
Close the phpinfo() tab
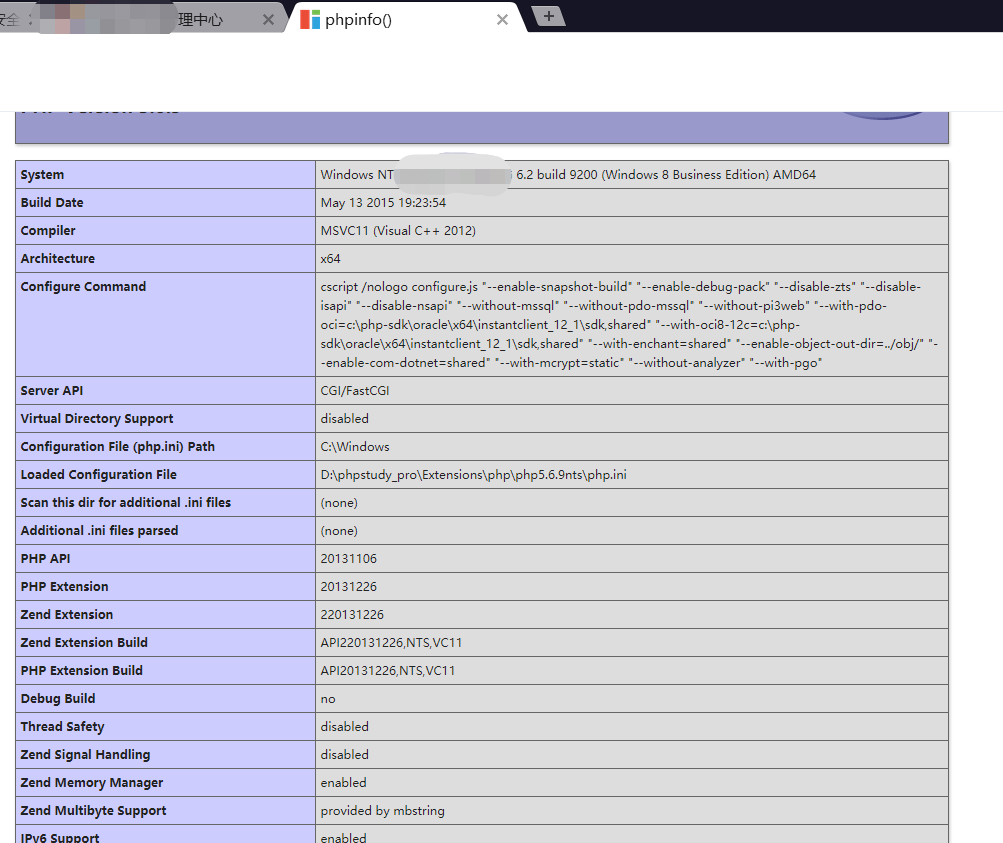[x=502, y=20]
